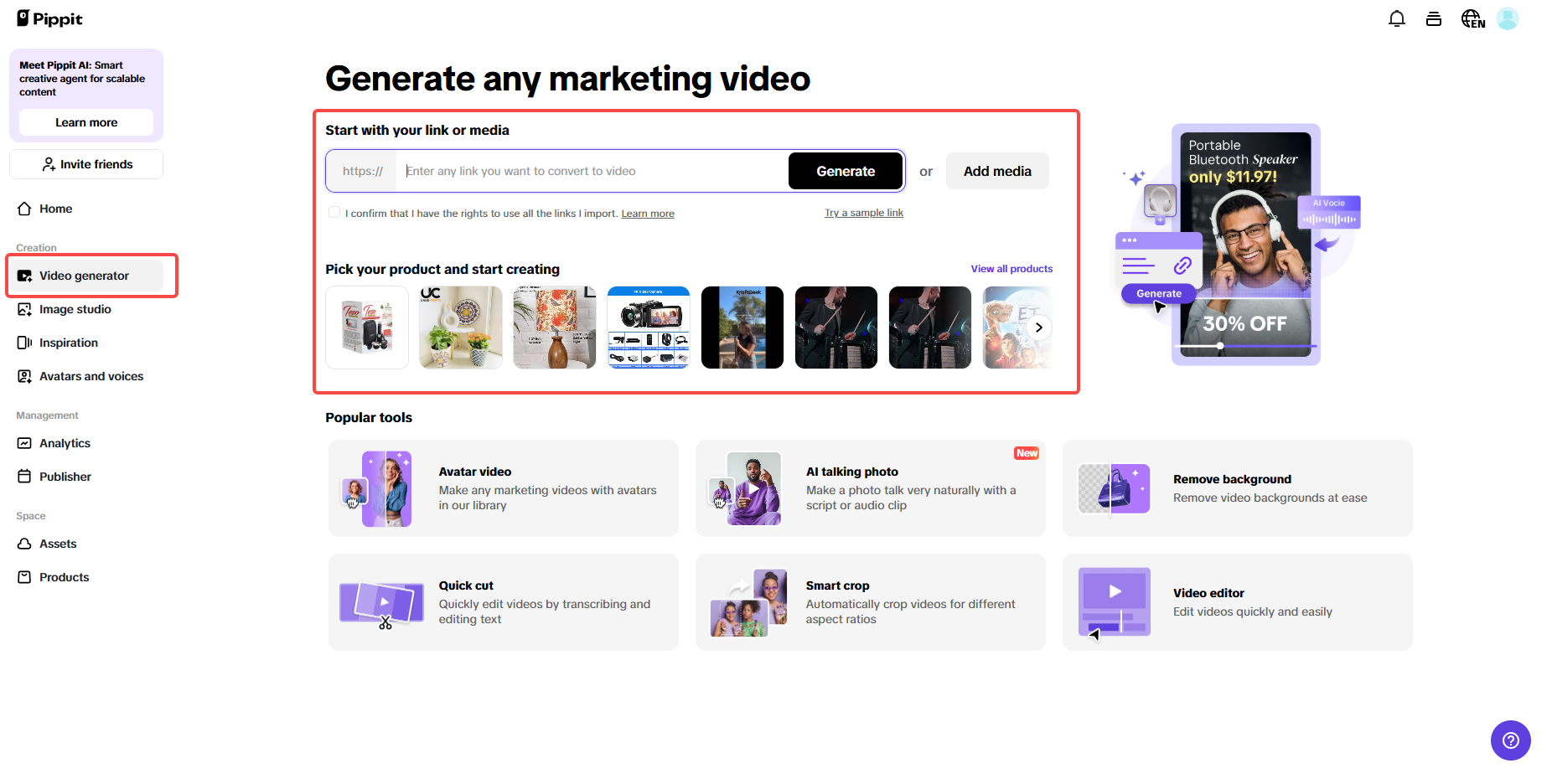Open the language selector showing EN
This screenshot has width=1552, height=784.
click(1472, 18)
